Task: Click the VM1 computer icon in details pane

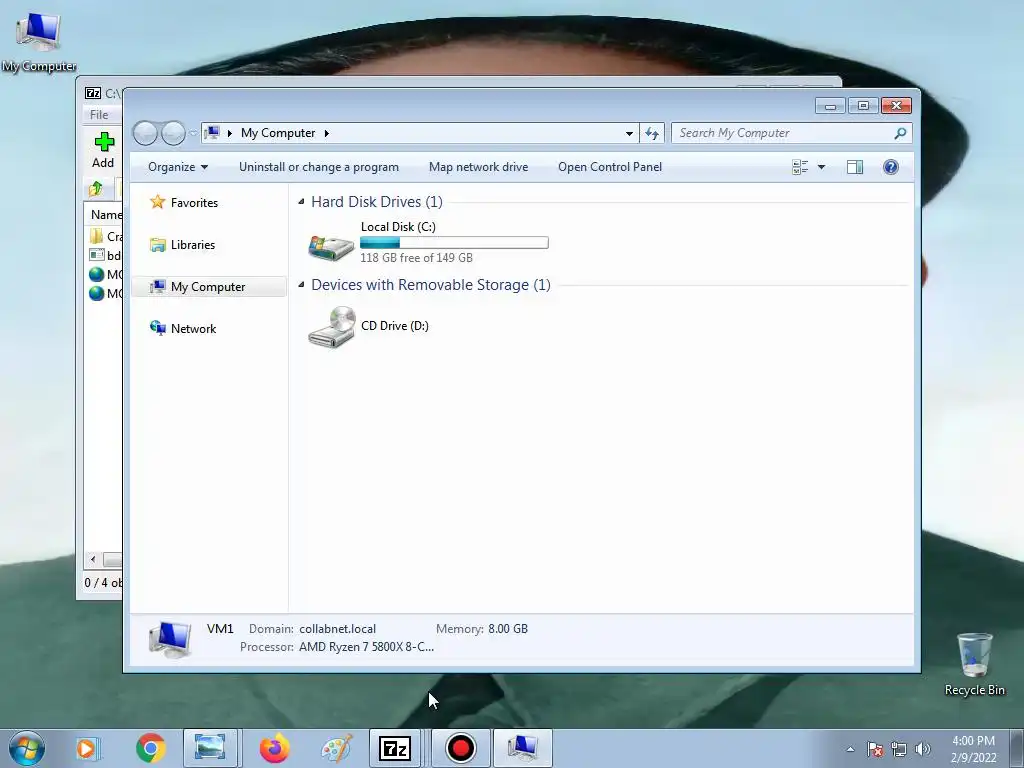Action: (170, 639)
